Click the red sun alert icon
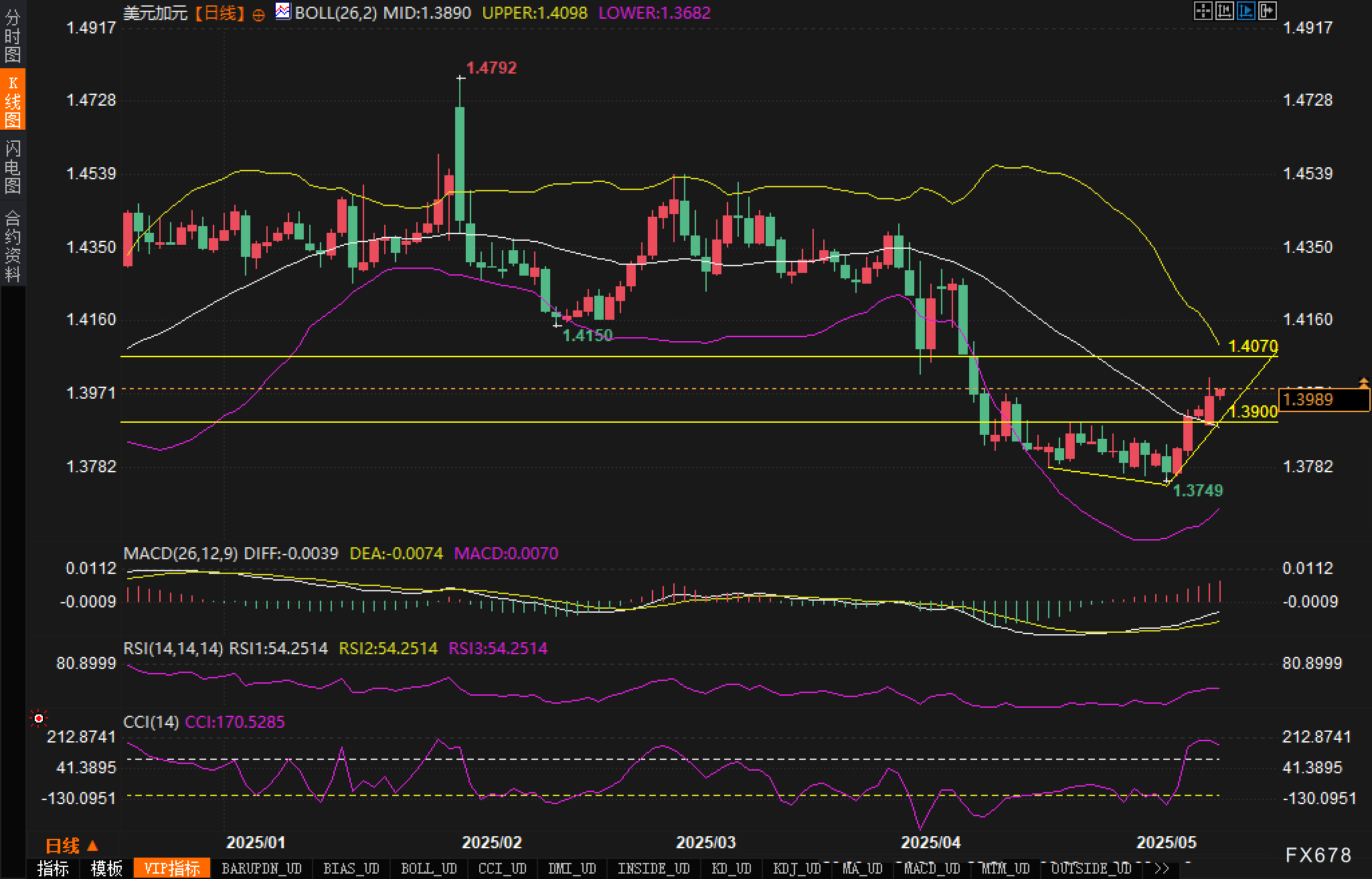 [39, 718]
